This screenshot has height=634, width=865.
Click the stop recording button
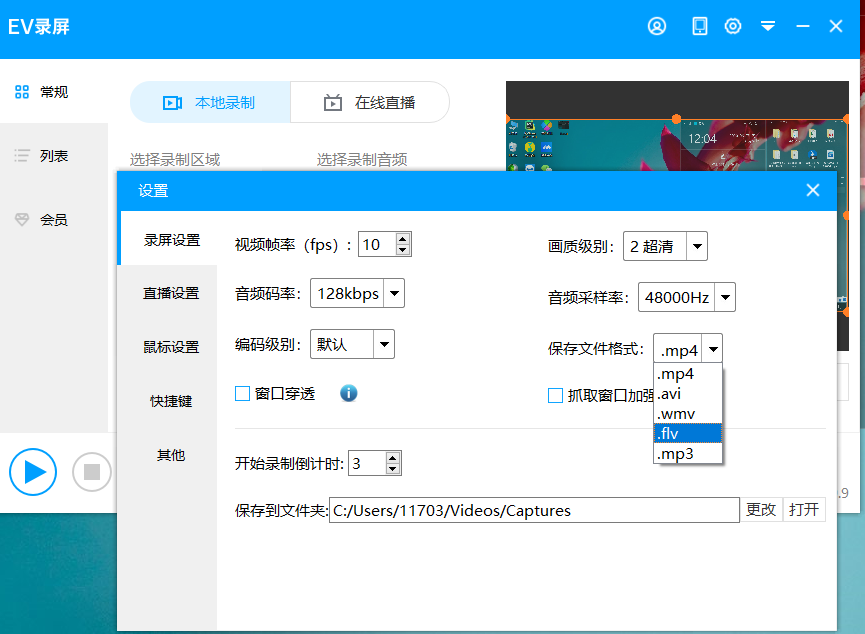(x=91, y=472)
